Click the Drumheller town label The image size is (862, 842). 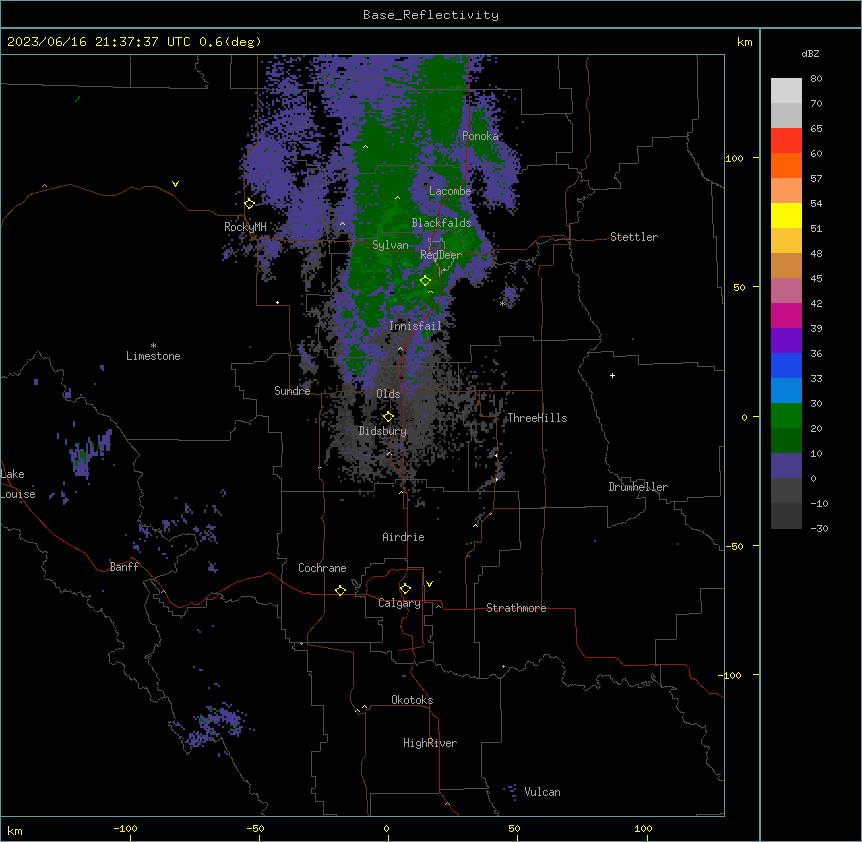pyautogui.click(x=638, y=487)
